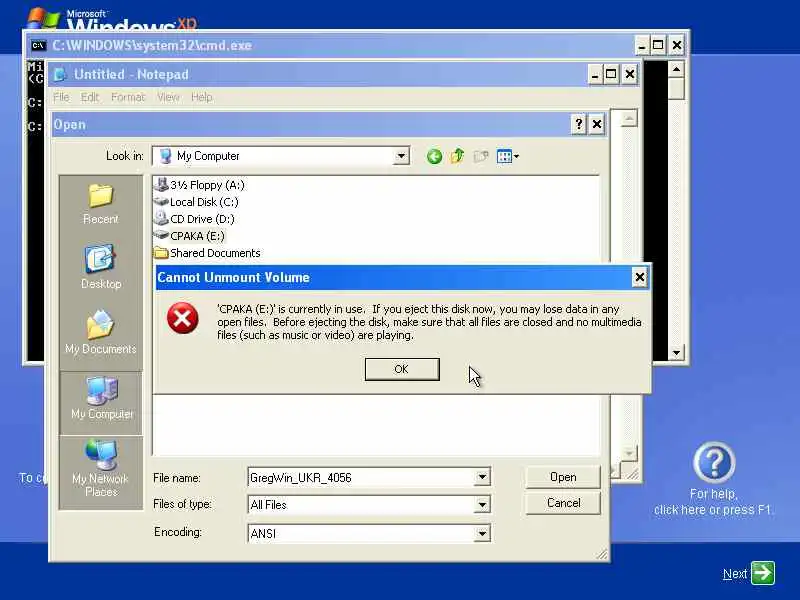Image resolution: width=800 pixels, height=600 pixels.
Task: Click the Next link text
Action: coord(735,574)
